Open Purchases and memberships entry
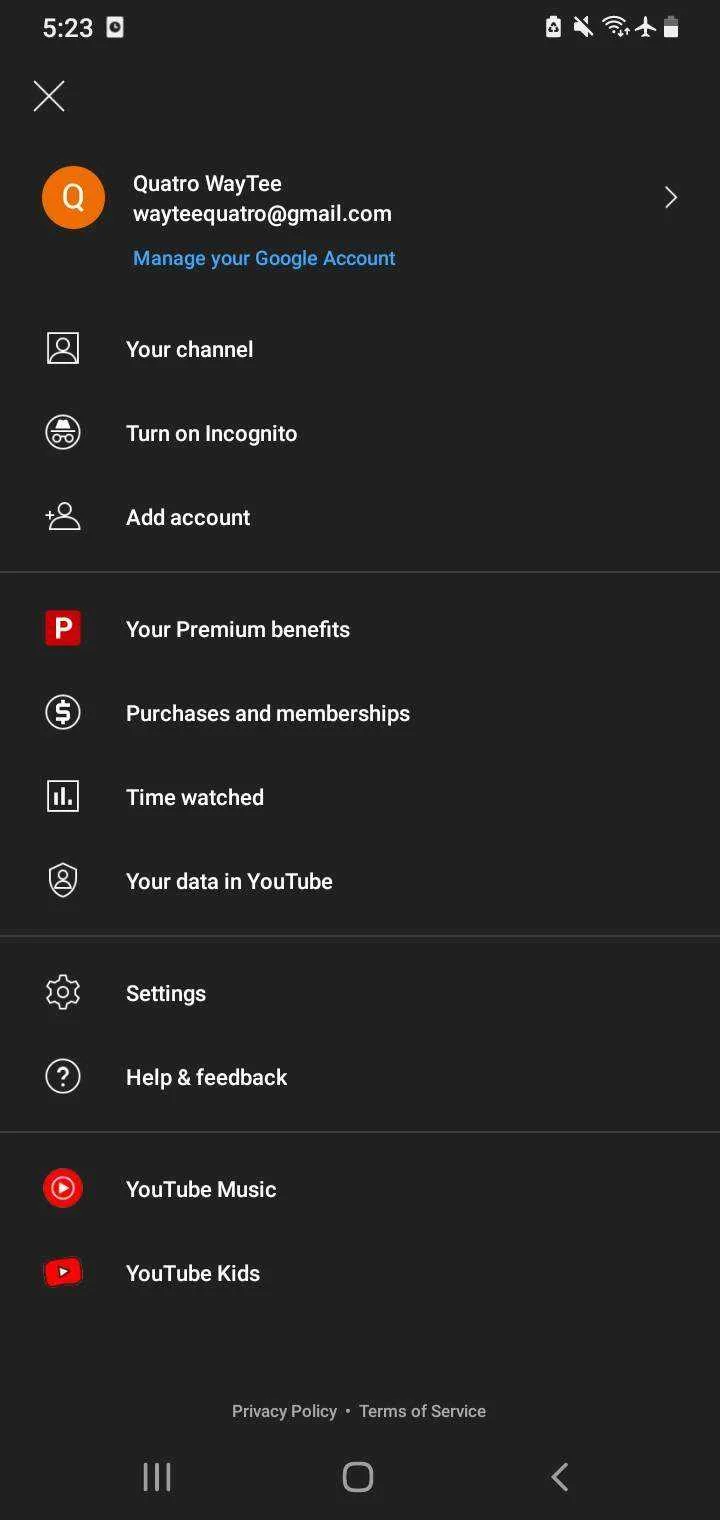Viewport: 720px width, 1520px height. [360, 713]
